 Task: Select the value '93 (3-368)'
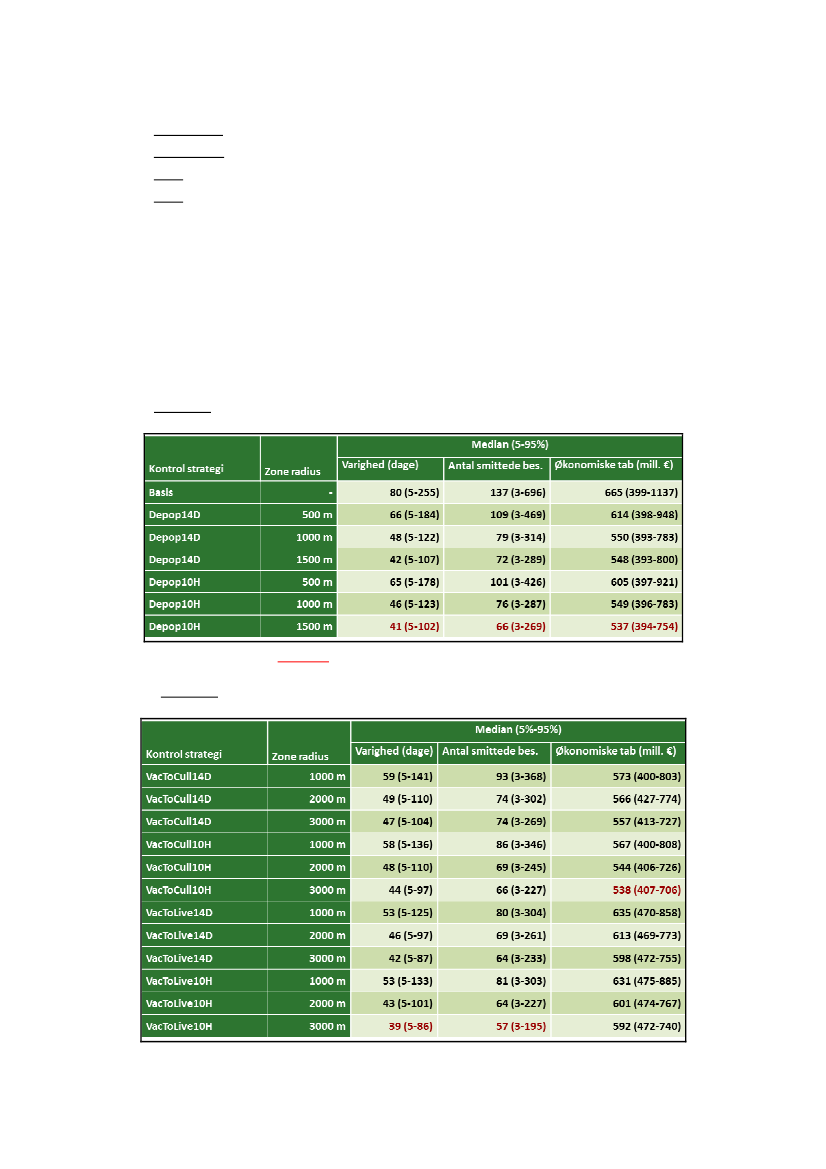click(x=520, y=777)
